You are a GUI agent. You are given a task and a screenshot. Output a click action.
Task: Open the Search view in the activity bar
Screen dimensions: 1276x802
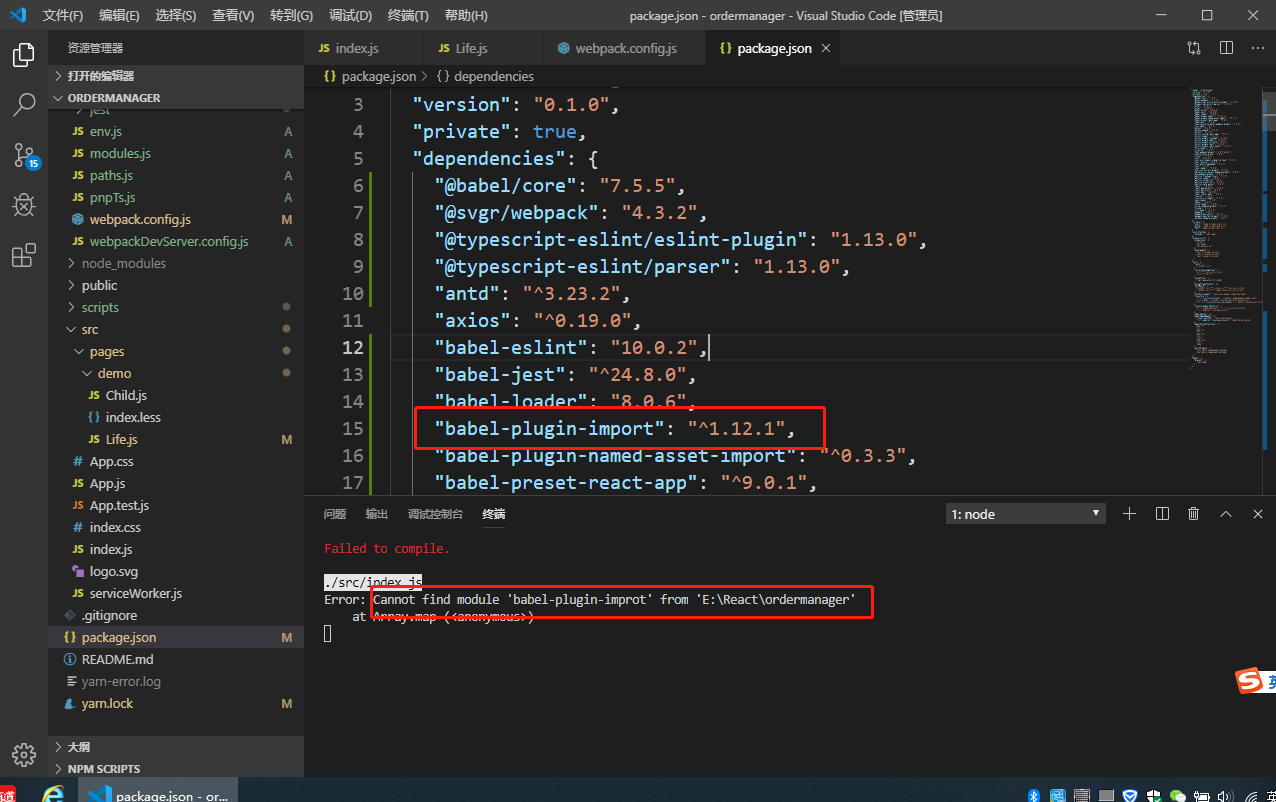point(24,105)
